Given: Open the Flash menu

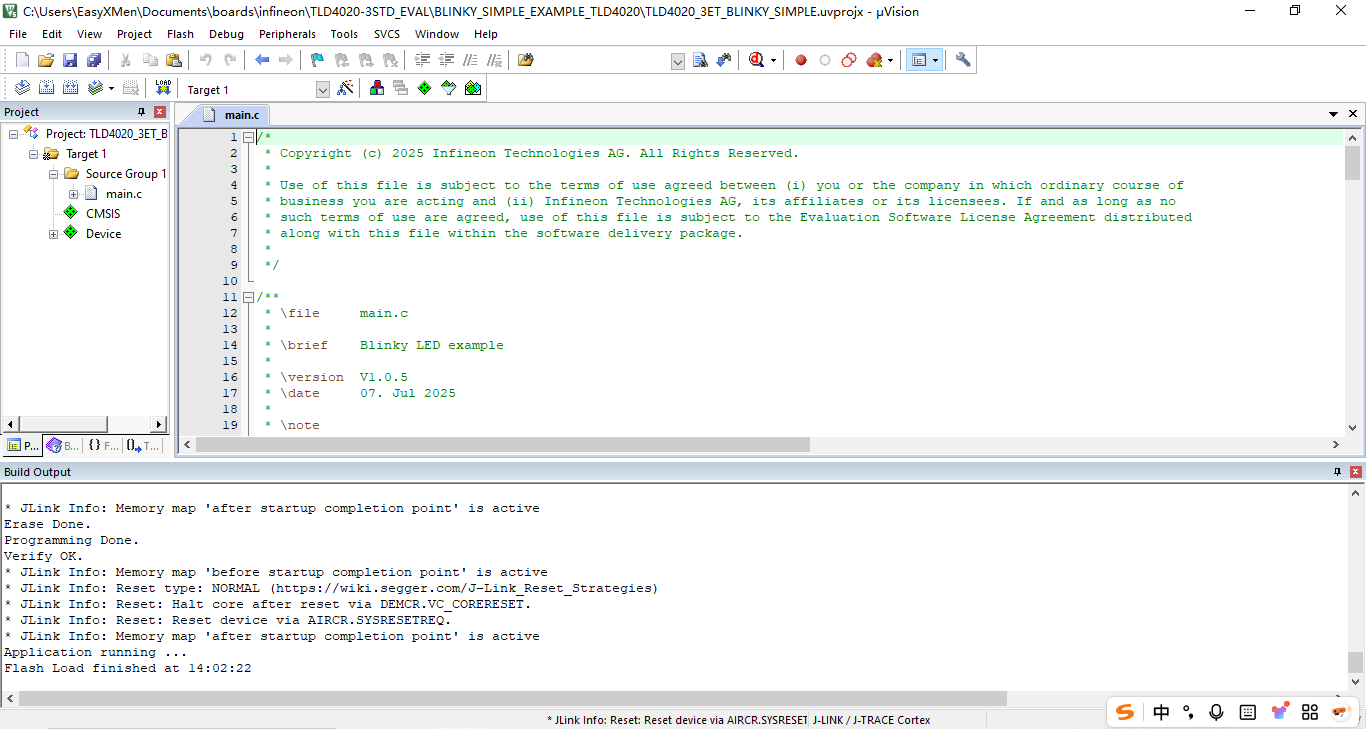Looking at the screenshot, I should pos(180,34).
